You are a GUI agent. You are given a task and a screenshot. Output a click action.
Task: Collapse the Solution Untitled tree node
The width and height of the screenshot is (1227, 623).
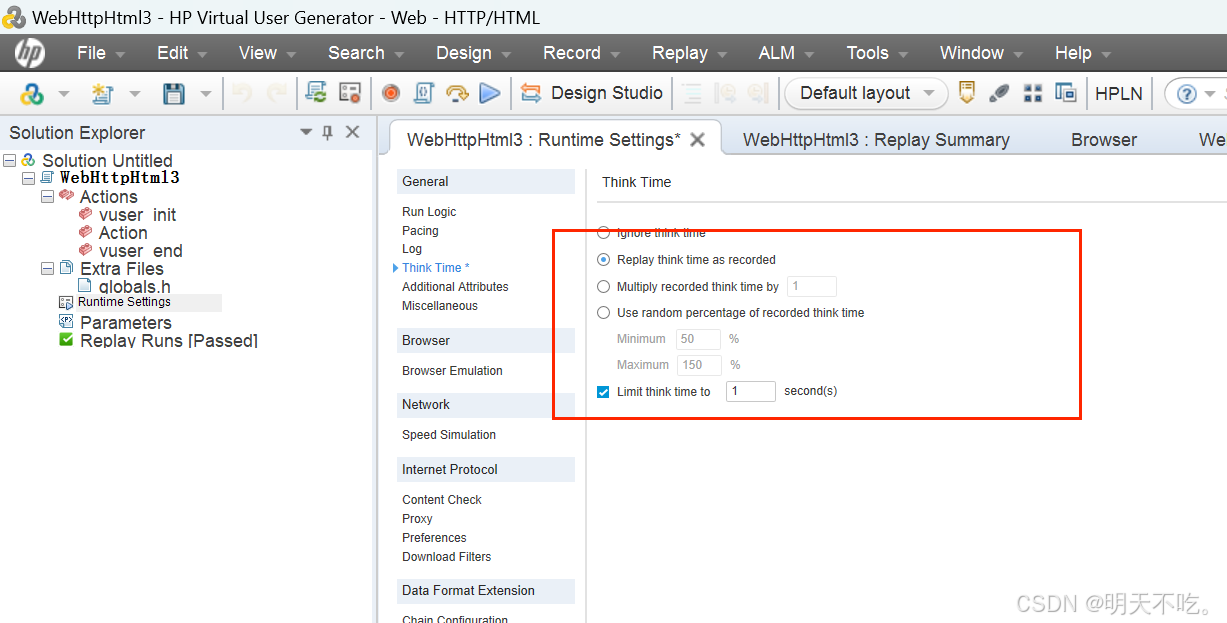(x=10, y=160)
